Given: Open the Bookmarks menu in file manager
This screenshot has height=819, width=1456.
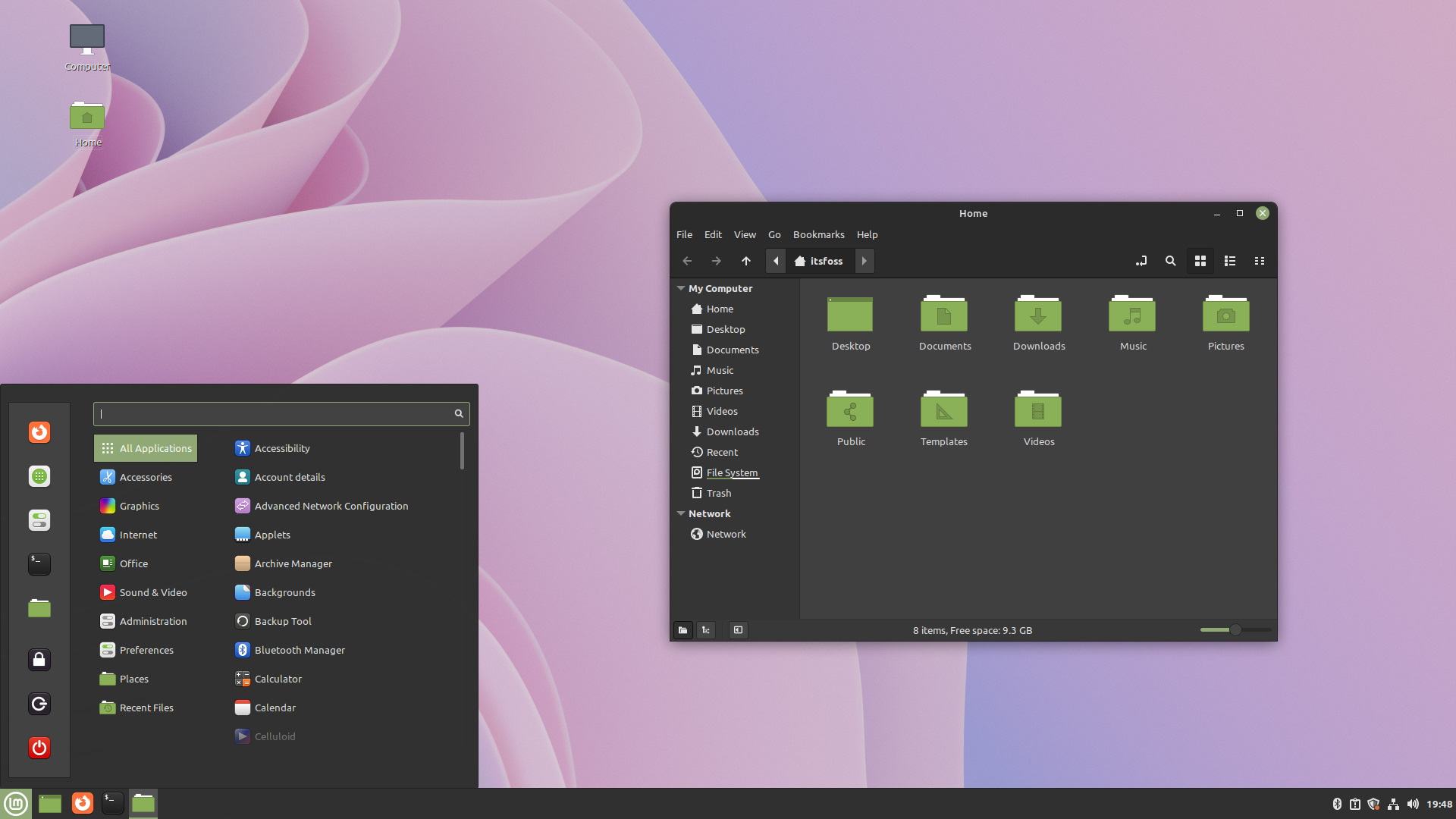Looking at the screenshot, I should click(x=818, y=234).
